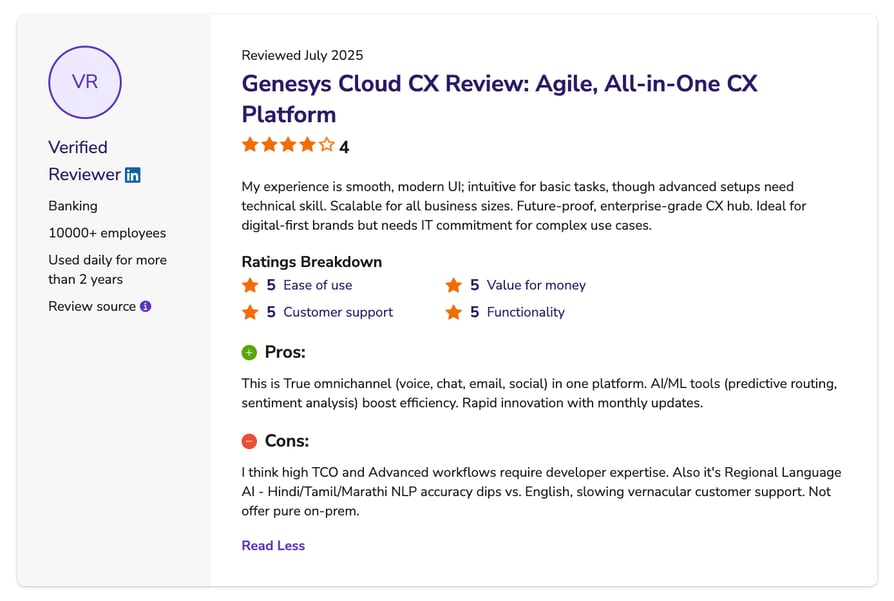Click the Review source label
Screen dimensions: 894x601
point(92,306)
